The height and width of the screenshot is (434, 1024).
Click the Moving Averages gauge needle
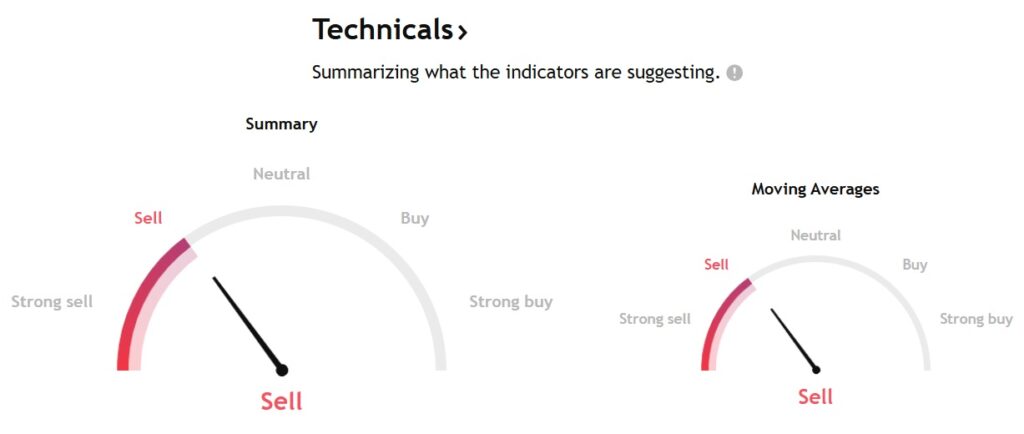point(795,341)
